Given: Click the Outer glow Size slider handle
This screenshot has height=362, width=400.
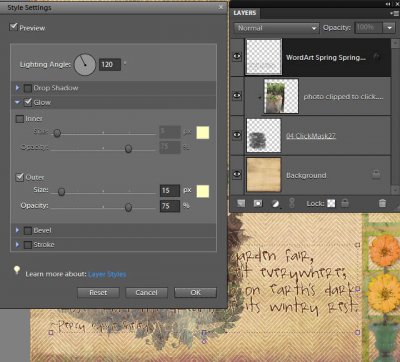Looking at the screenshot, I should tap(61, 192).
